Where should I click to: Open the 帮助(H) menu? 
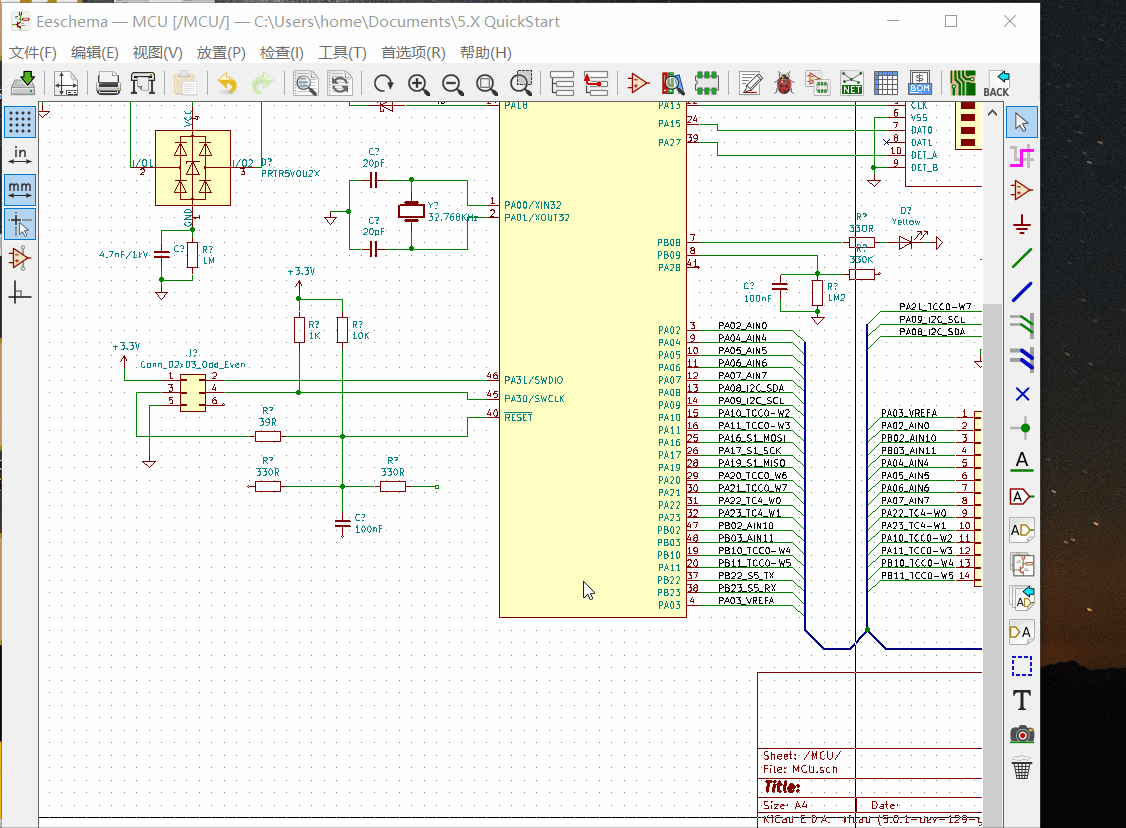point(485,52)
